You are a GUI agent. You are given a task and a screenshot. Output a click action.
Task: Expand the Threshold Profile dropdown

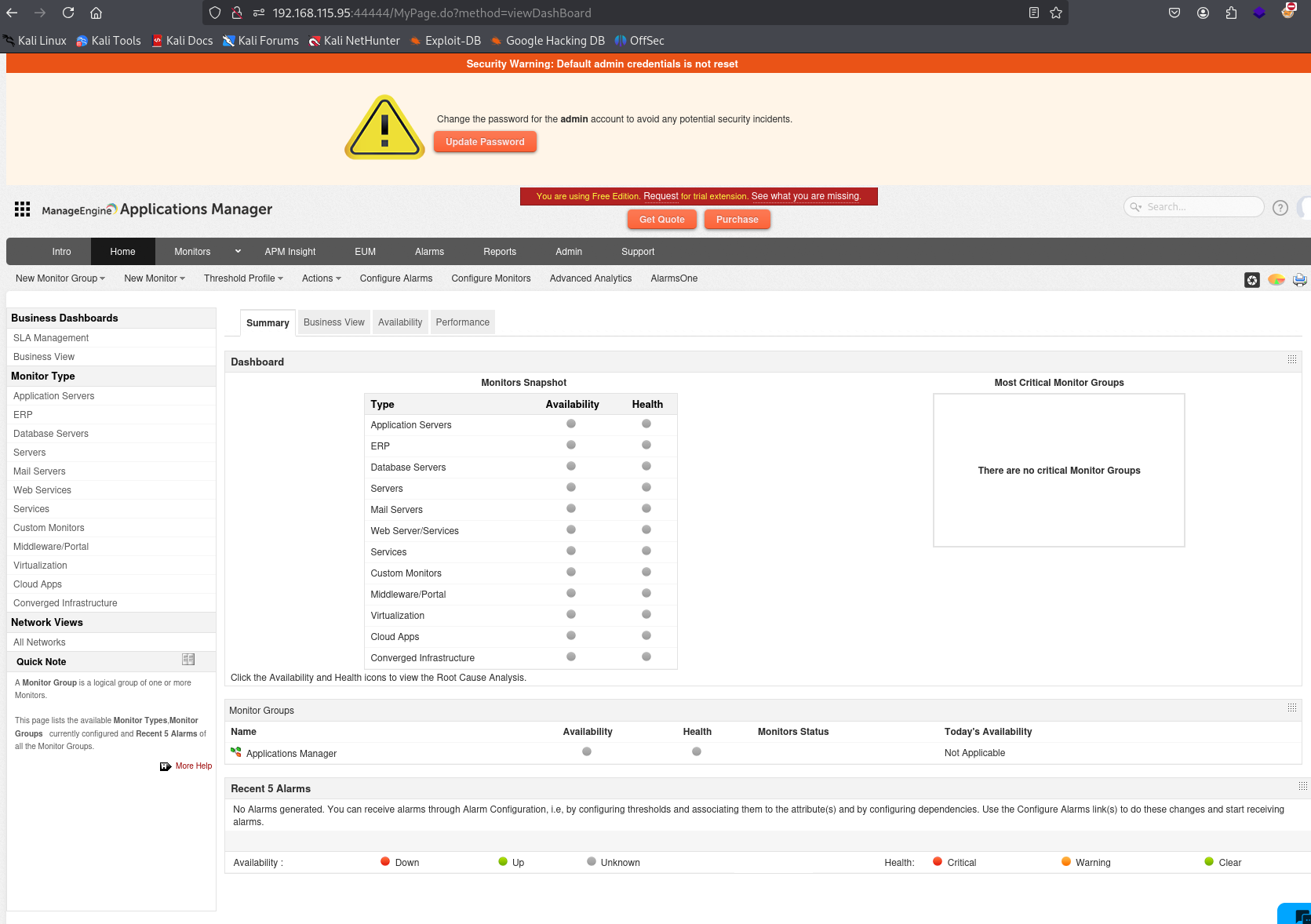[x=243, y=278]
